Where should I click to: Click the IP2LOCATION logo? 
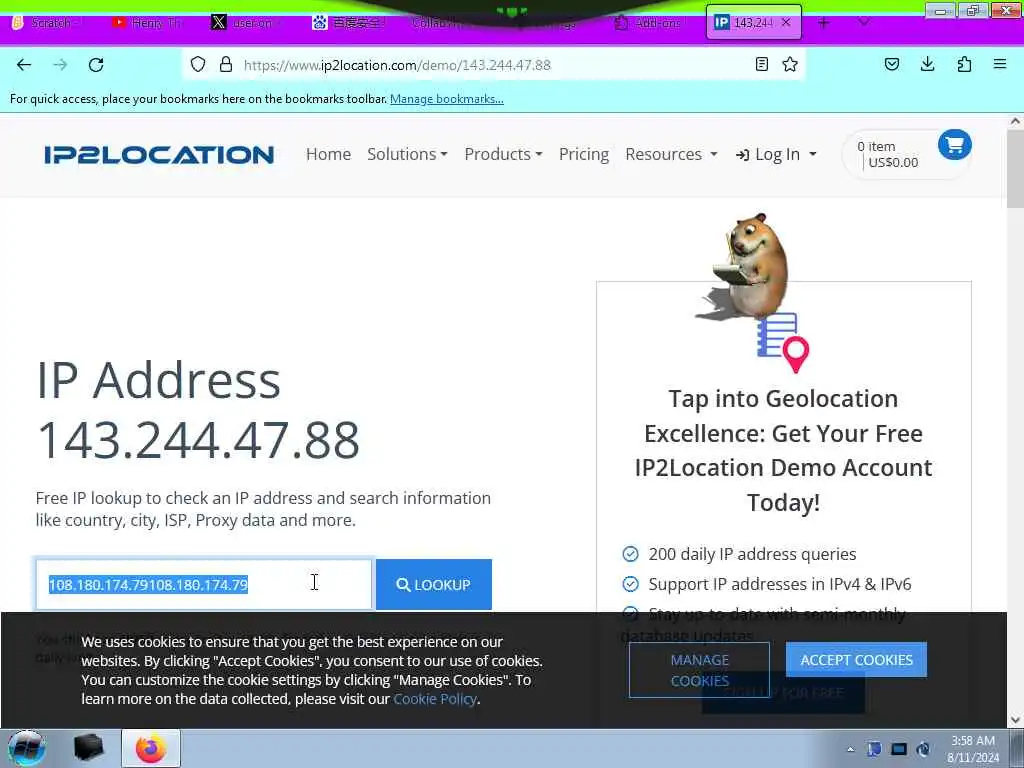pos(159,155)
